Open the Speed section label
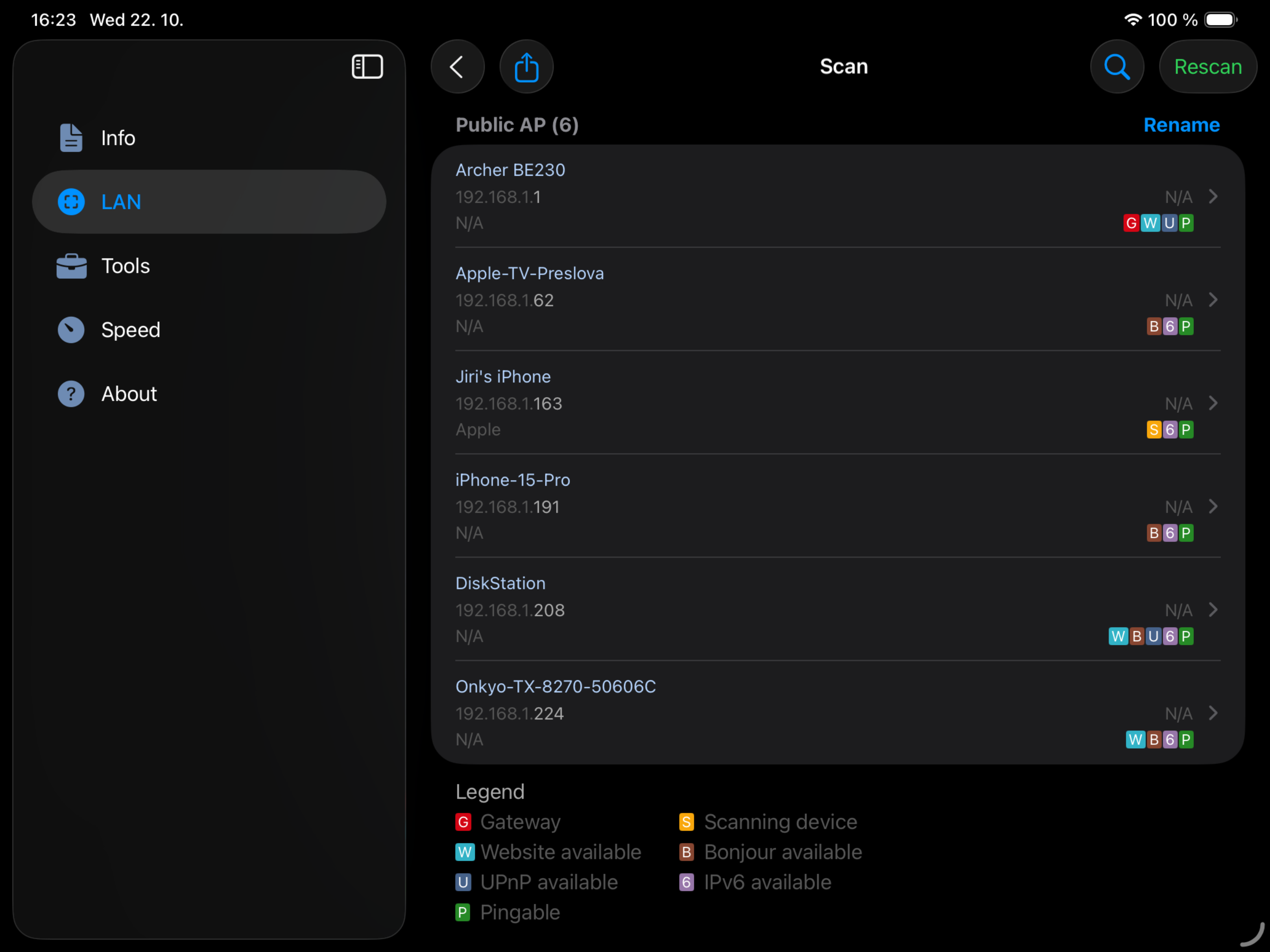1270x952 pixels. click(131, 330)
